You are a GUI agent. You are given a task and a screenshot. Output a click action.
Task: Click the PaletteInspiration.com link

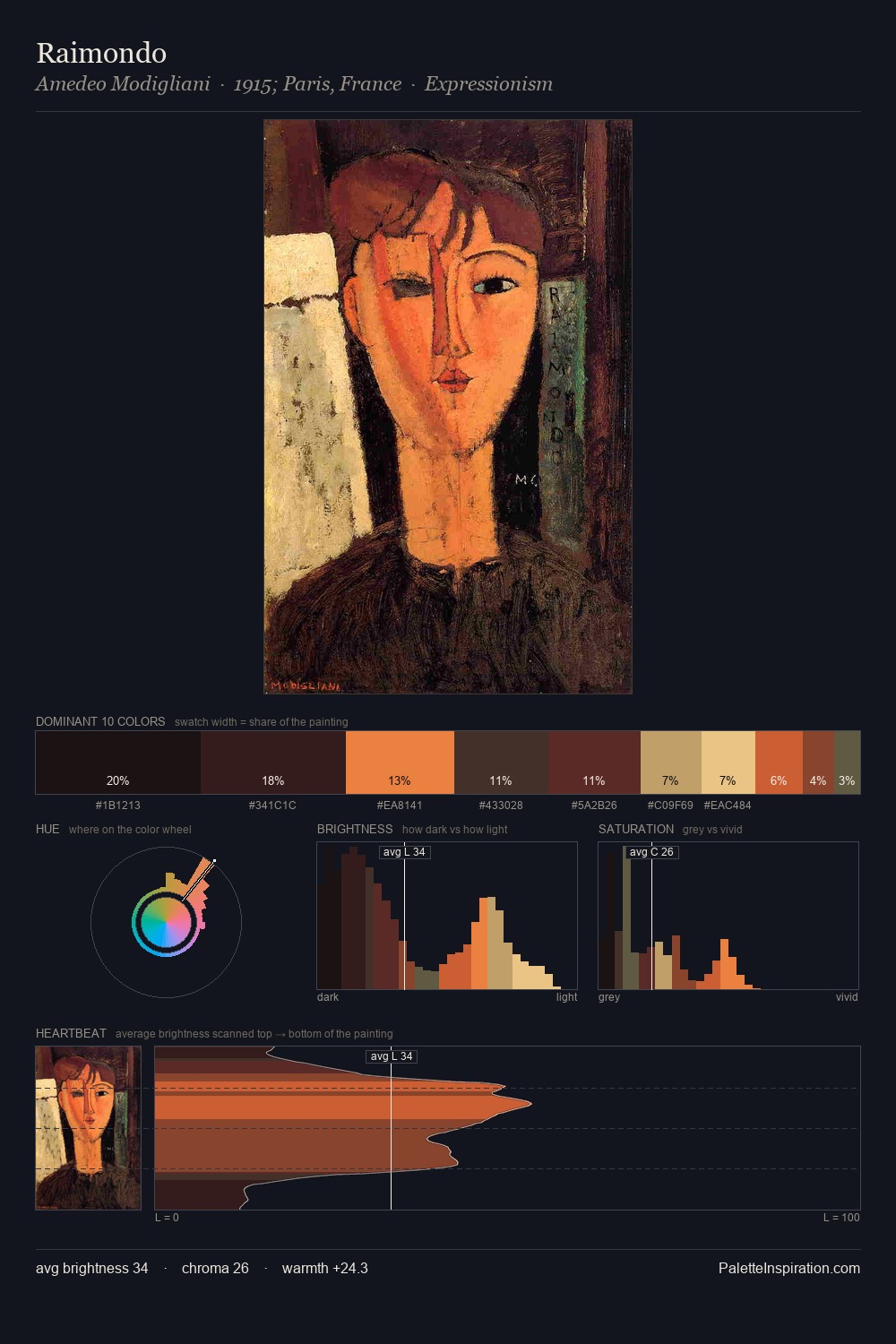[x=789, y=1268]
